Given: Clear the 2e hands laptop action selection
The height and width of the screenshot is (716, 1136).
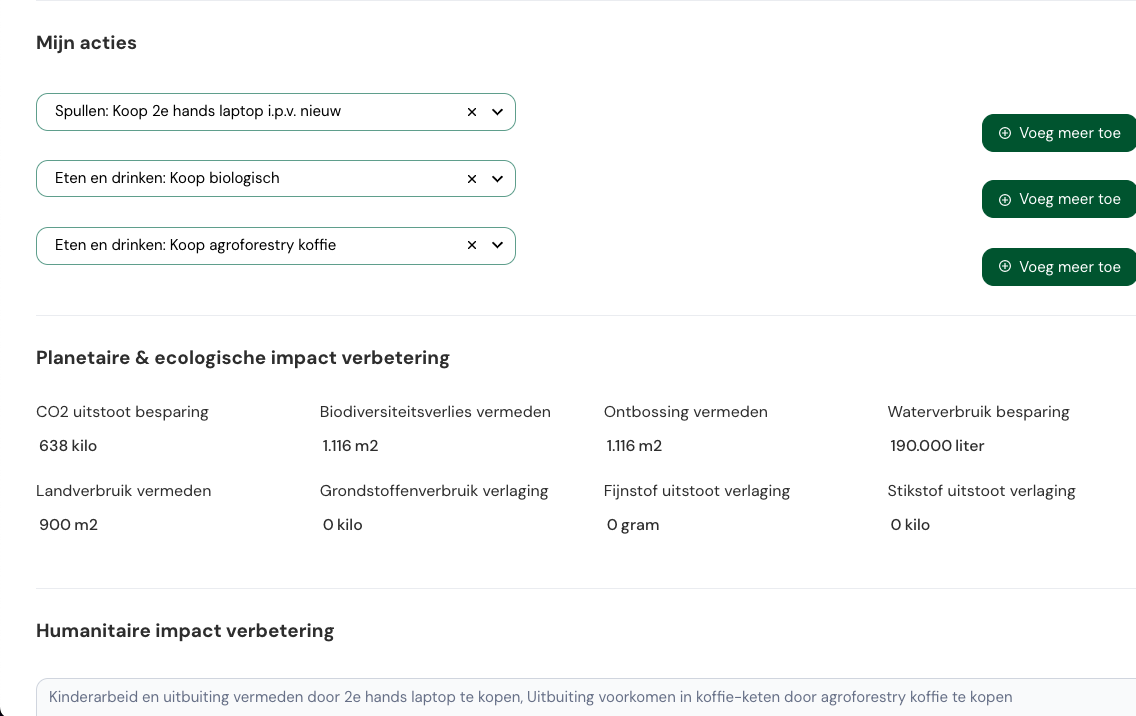Looking at the screenshot, I should 472,112.
